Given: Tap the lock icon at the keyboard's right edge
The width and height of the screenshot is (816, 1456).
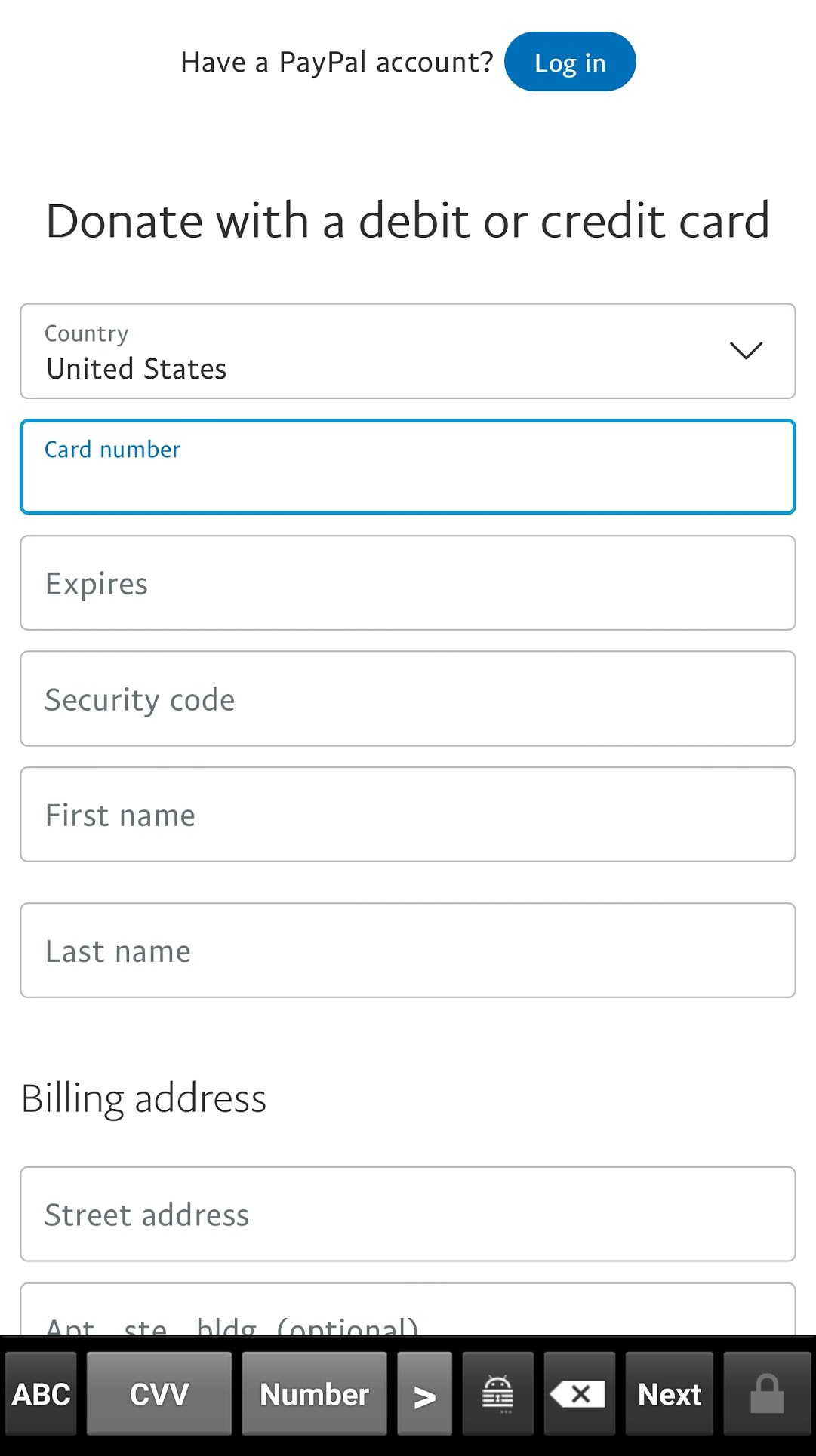Looking at the screenshot, I should pos(768,1393).
